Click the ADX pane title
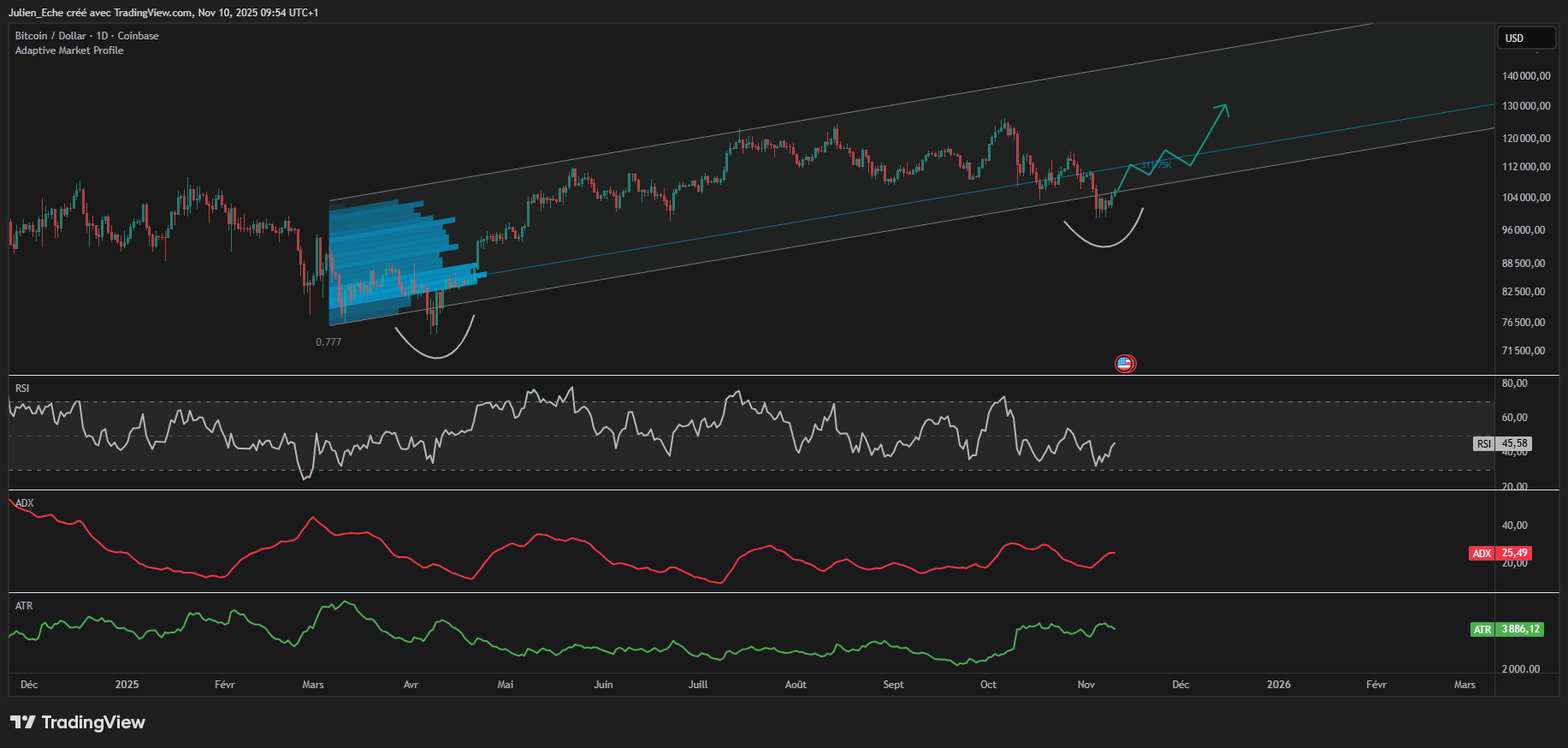 click(x=25, y=503)
